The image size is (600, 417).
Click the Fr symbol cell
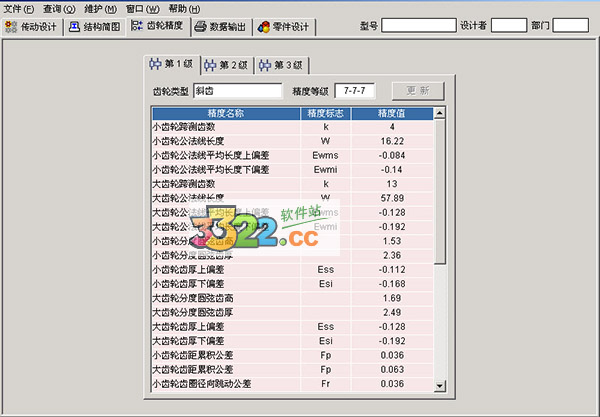[325, 384]
